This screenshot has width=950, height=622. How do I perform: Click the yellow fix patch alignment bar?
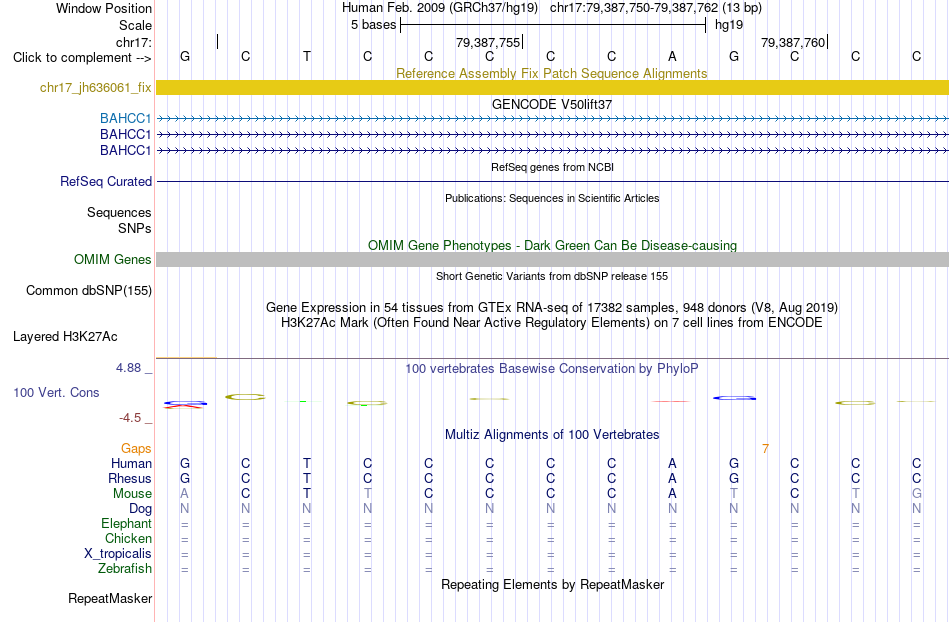552,87
